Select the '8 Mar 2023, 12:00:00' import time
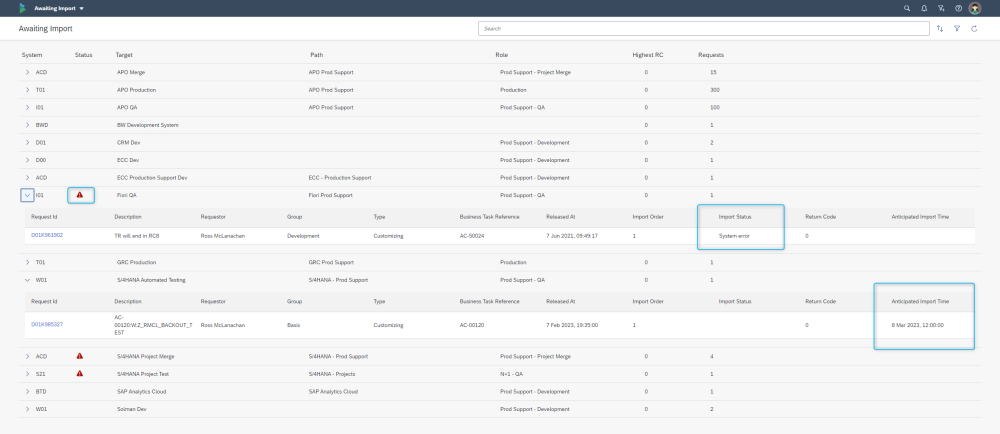This screenshot has width=1000, height=434. click(918, 325)
